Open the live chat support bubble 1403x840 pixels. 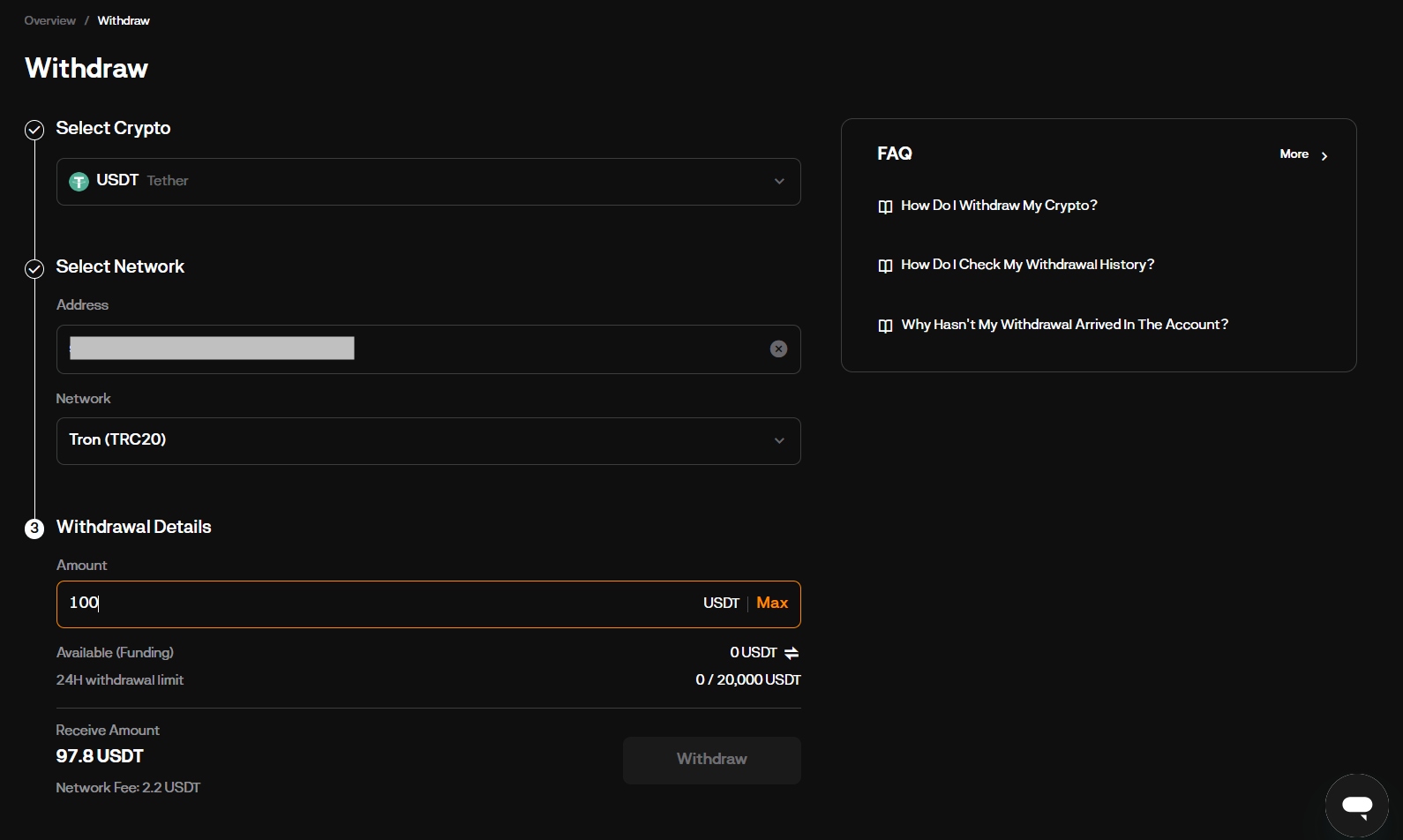[1356, 805]
